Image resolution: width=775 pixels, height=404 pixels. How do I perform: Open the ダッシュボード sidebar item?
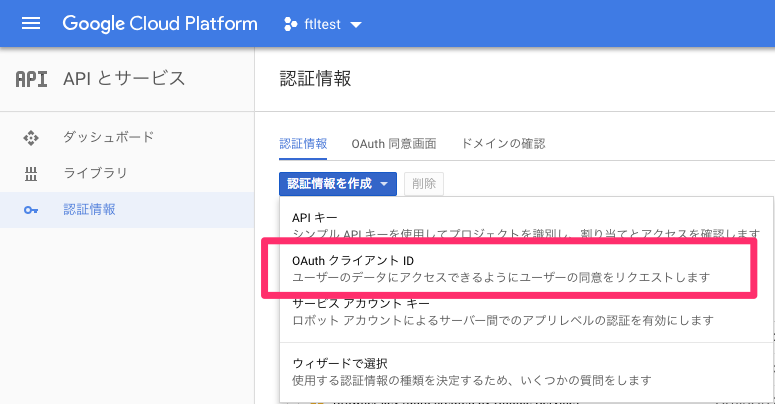coord(127,137)
